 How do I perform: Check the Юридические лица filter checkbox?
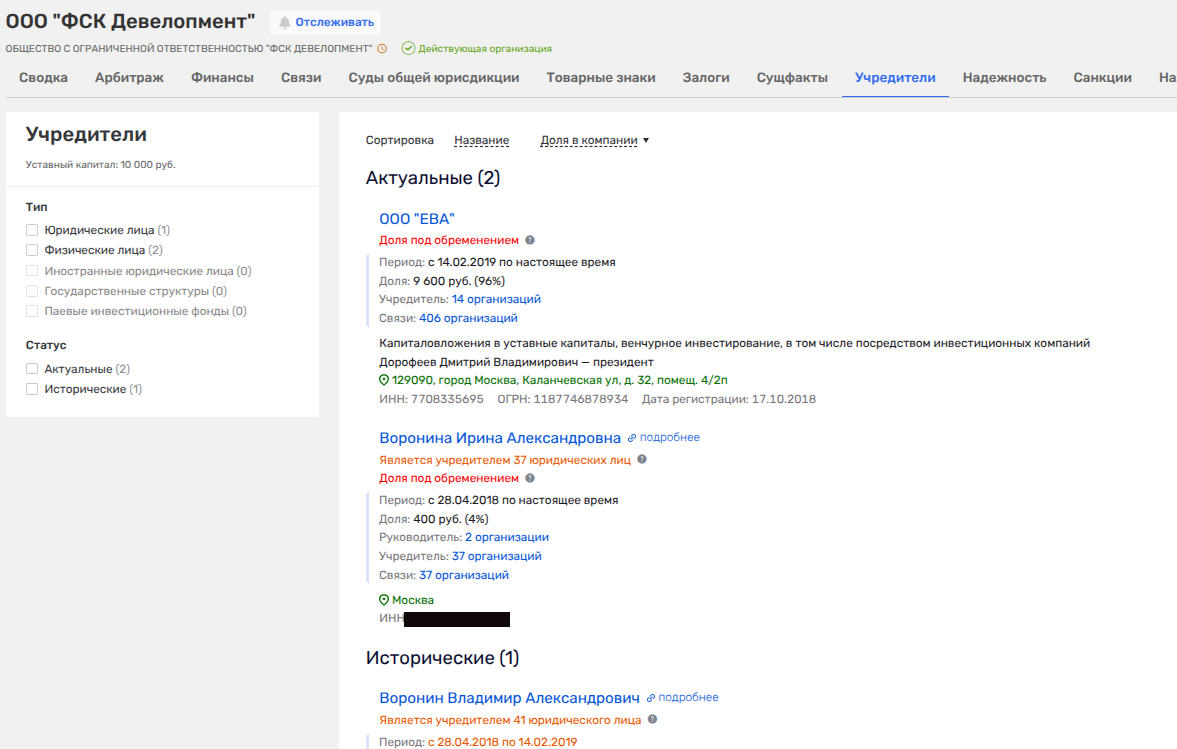tap(32, 230)
